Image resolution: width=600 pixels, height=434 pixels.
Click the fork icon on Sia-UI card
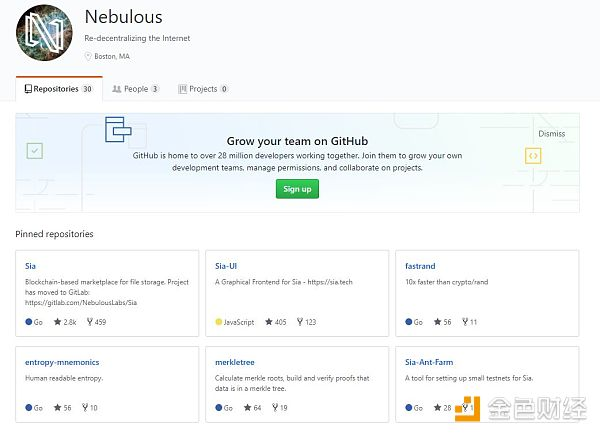tap(300, 322)
